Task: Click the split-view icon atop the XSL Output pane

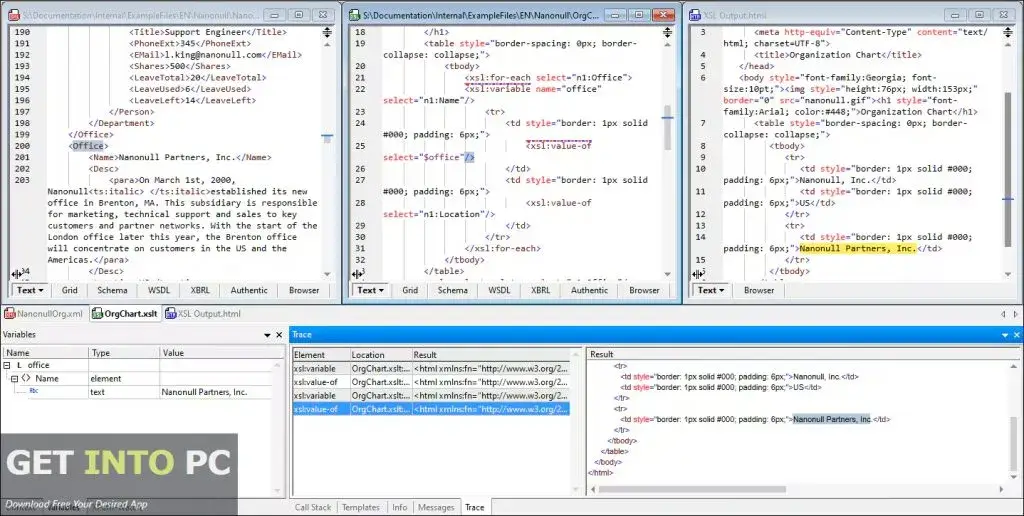Action: coord(1008,33)
